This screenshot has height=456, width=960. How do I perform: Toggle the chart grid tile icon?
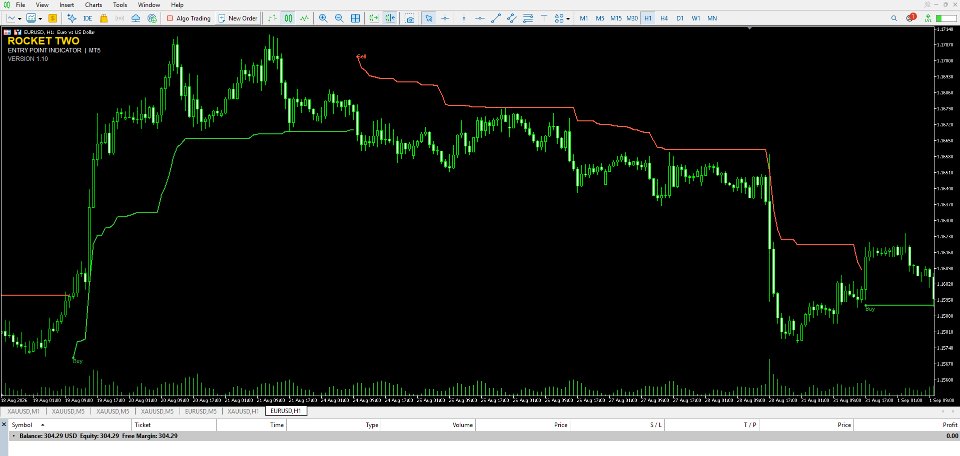point(355,18)
